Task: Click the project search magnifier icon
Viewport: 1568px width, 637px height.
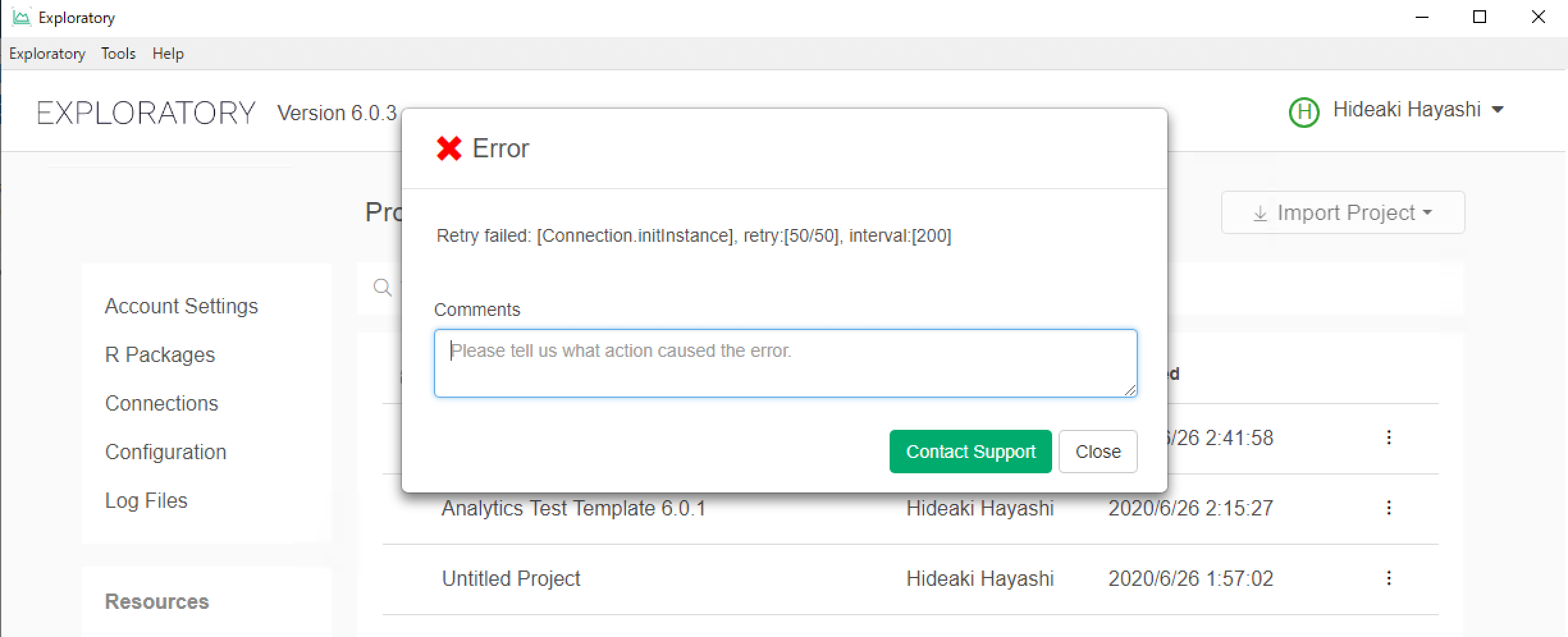Action: point(382,288)
